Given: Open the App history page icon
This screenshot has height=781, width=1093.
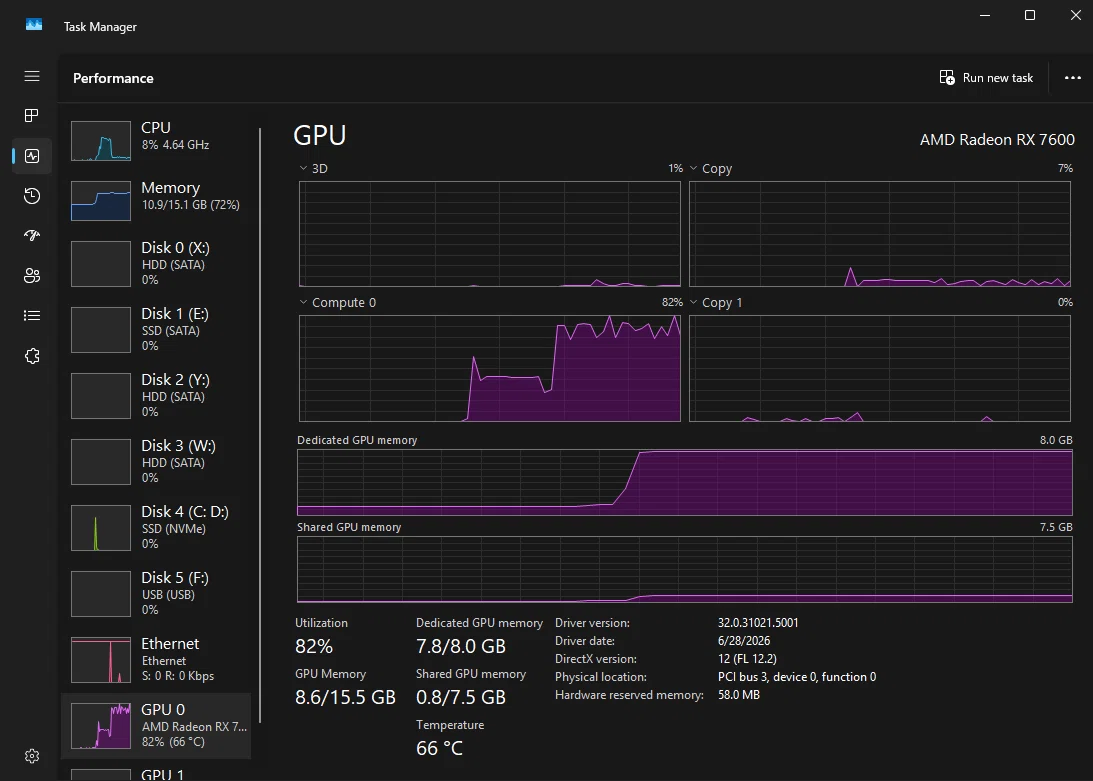Looking at the screenshot, I should [x=32, y=196].
